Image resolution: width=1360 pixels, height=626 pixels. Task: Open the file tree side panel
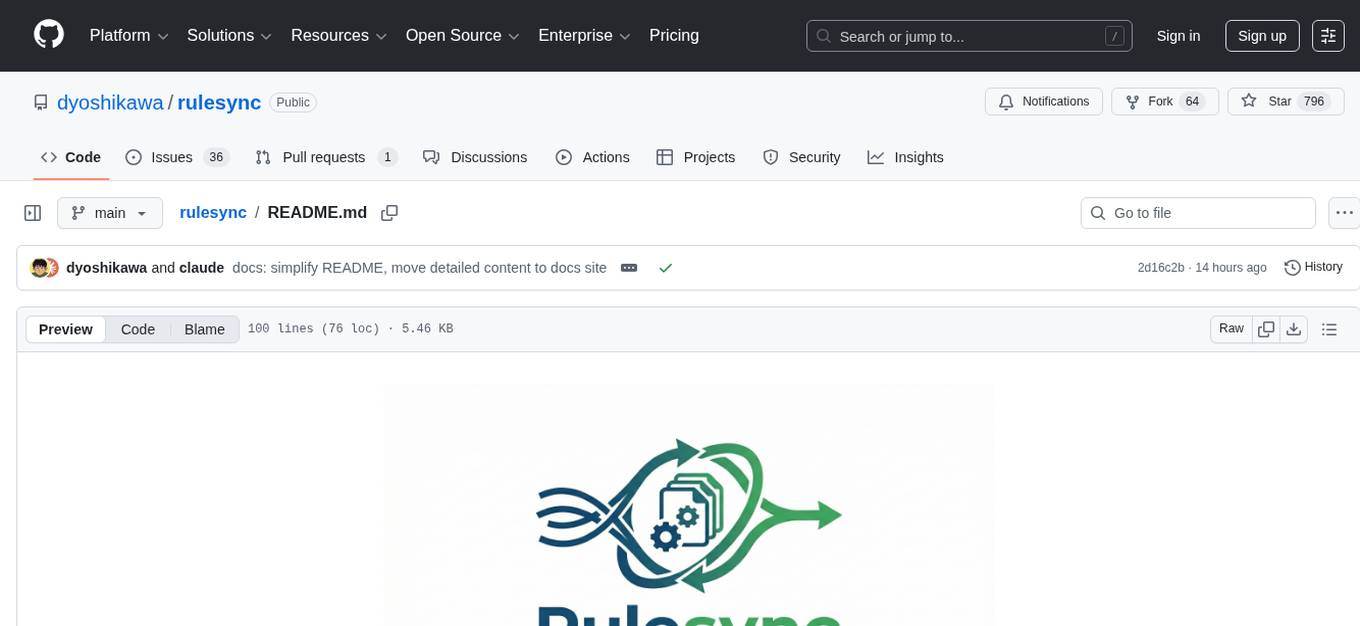point(32,212)
